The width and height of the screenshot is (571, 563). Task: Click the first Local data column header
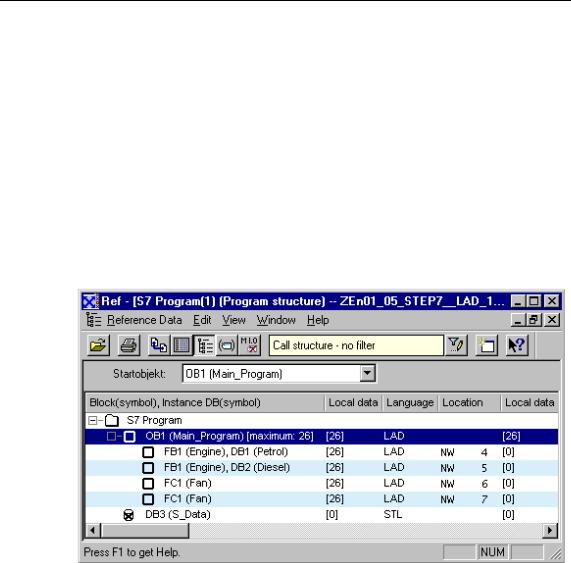[353, 403]
